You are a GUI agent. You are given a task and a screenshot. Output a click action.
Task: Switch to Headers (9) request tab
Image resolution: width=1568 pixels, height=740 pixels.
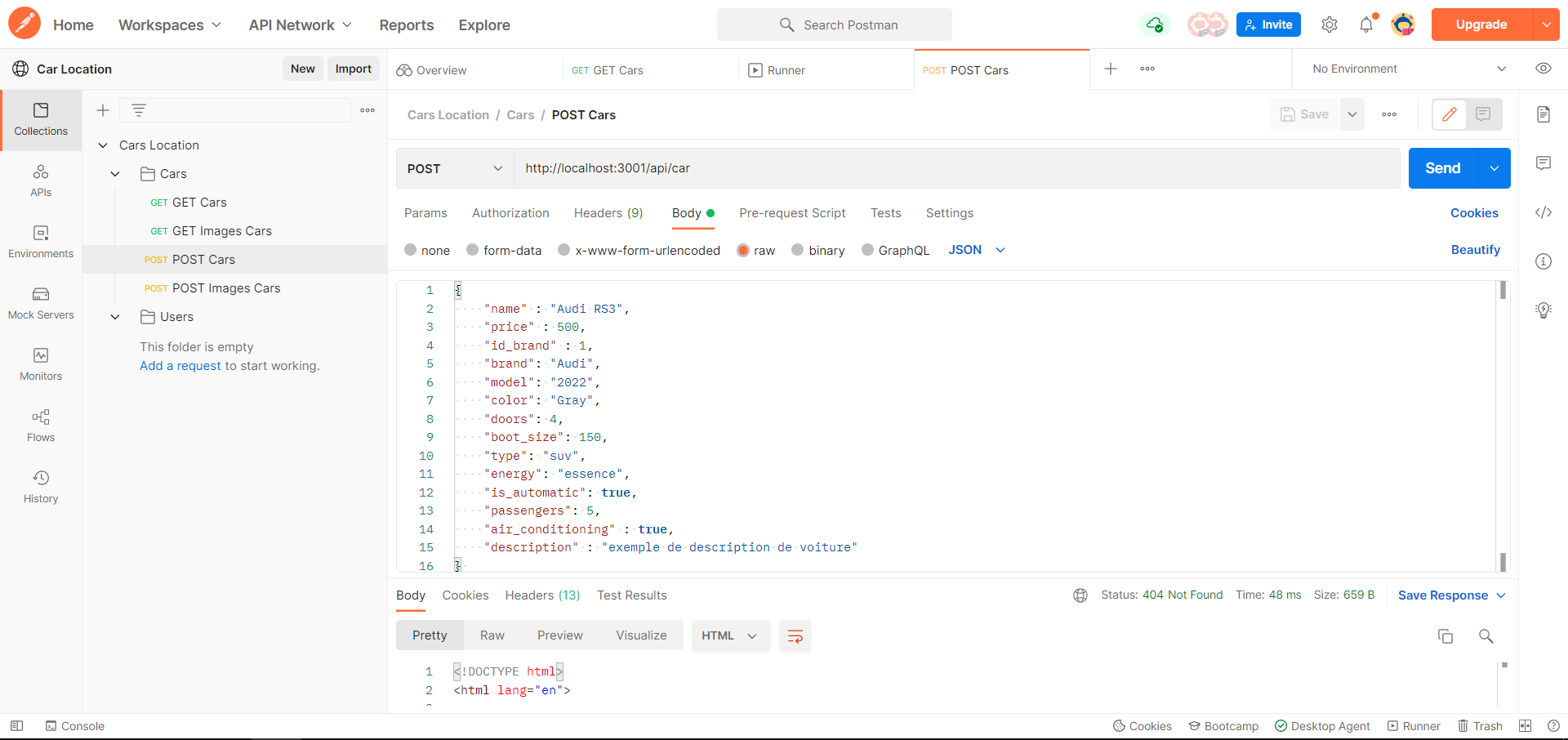pos(608,213)
